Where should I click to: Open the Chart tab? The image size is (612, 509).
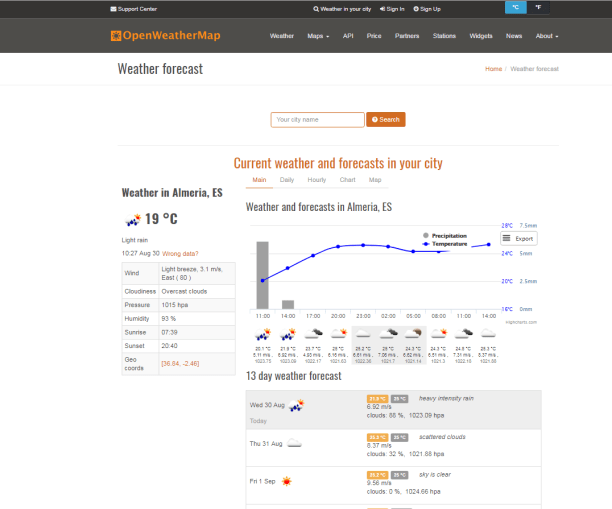click(347, 180)
